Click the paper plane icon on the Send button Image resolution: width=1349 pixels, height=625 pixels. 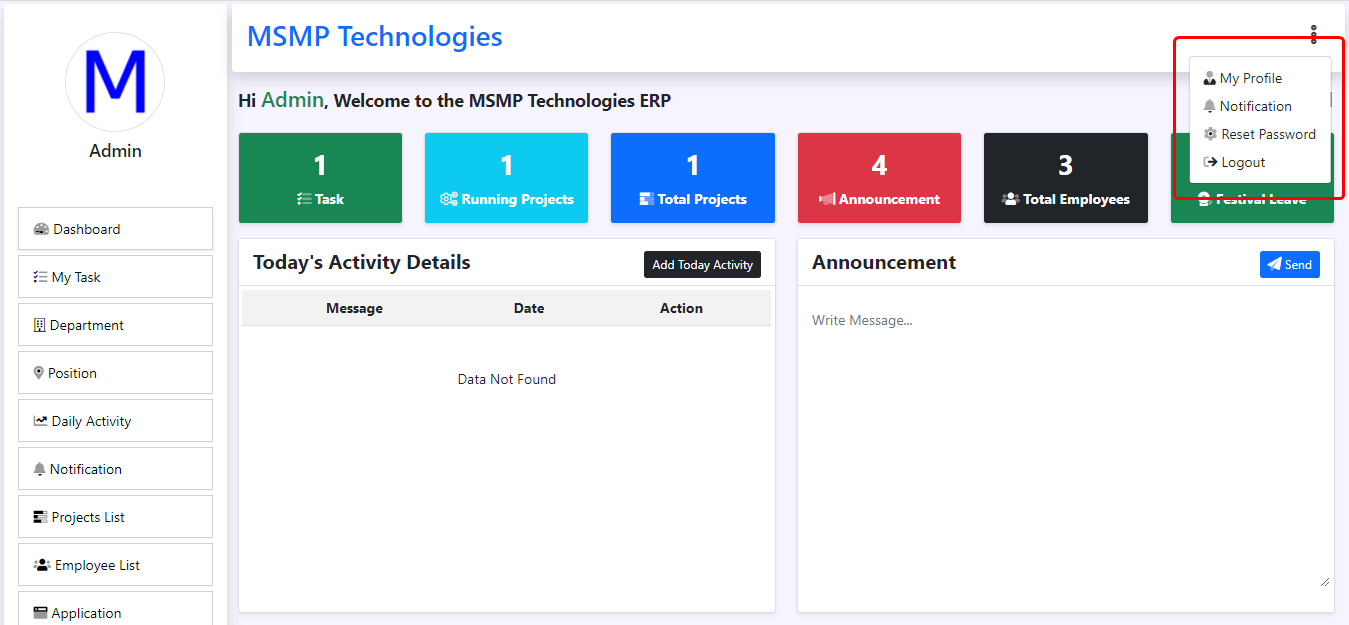(x=1274, y=264)
